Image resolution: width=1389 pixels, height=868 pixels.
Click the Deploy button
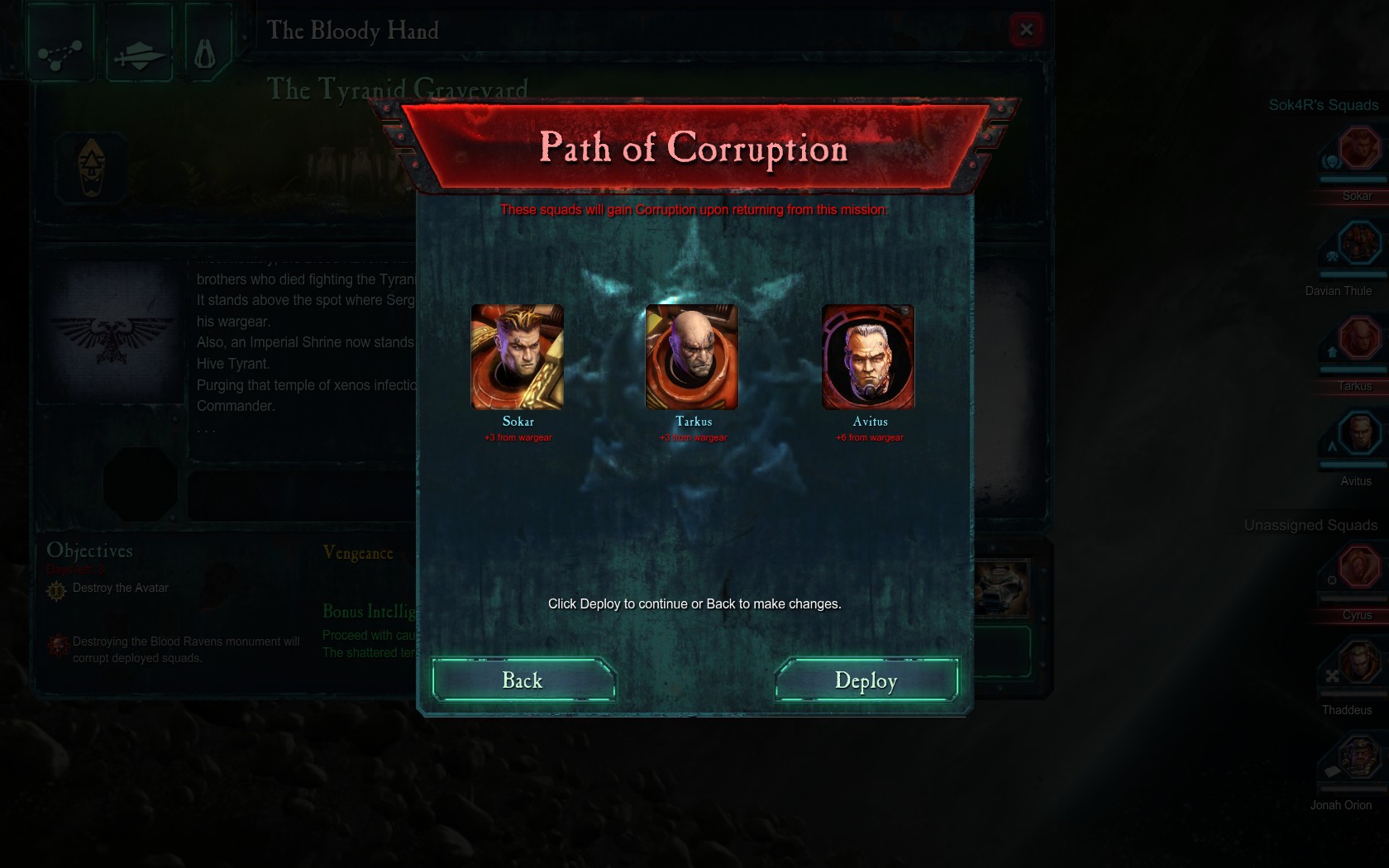click(x=866, y=680)
